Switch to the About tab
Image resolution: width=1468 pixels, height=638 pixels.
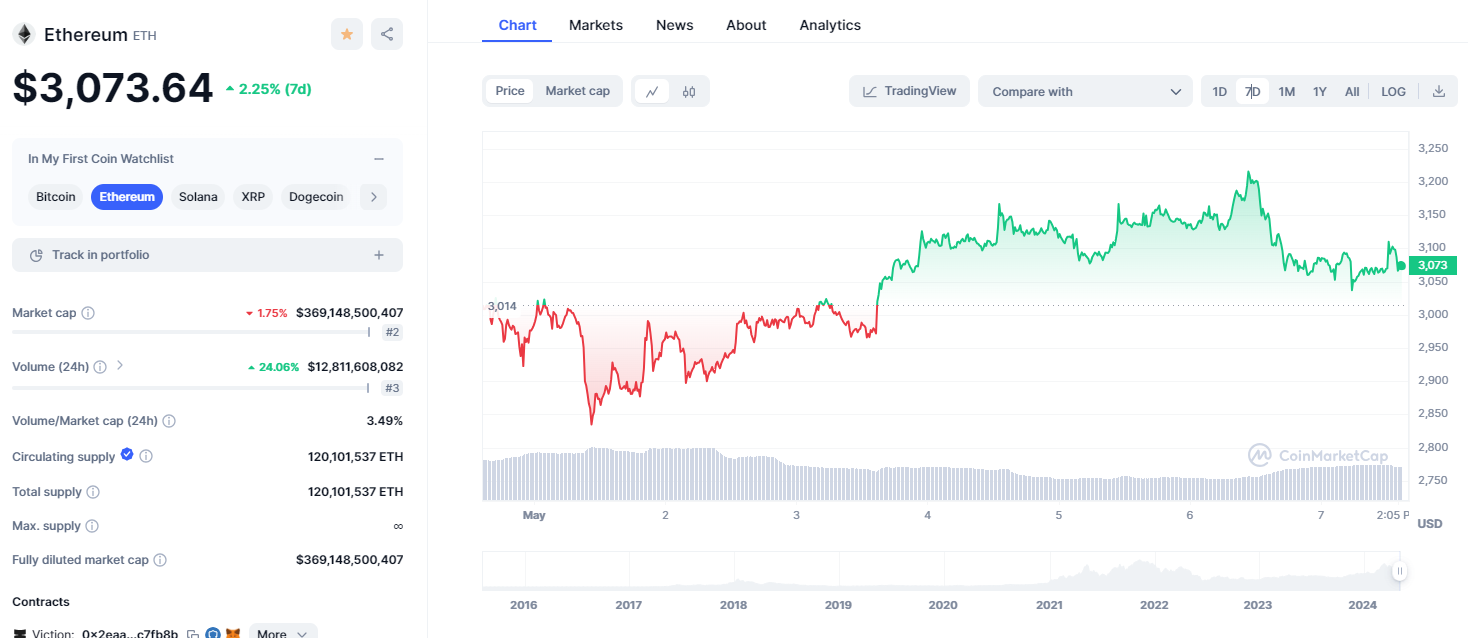pyautogui.click(x=746, y=25)
